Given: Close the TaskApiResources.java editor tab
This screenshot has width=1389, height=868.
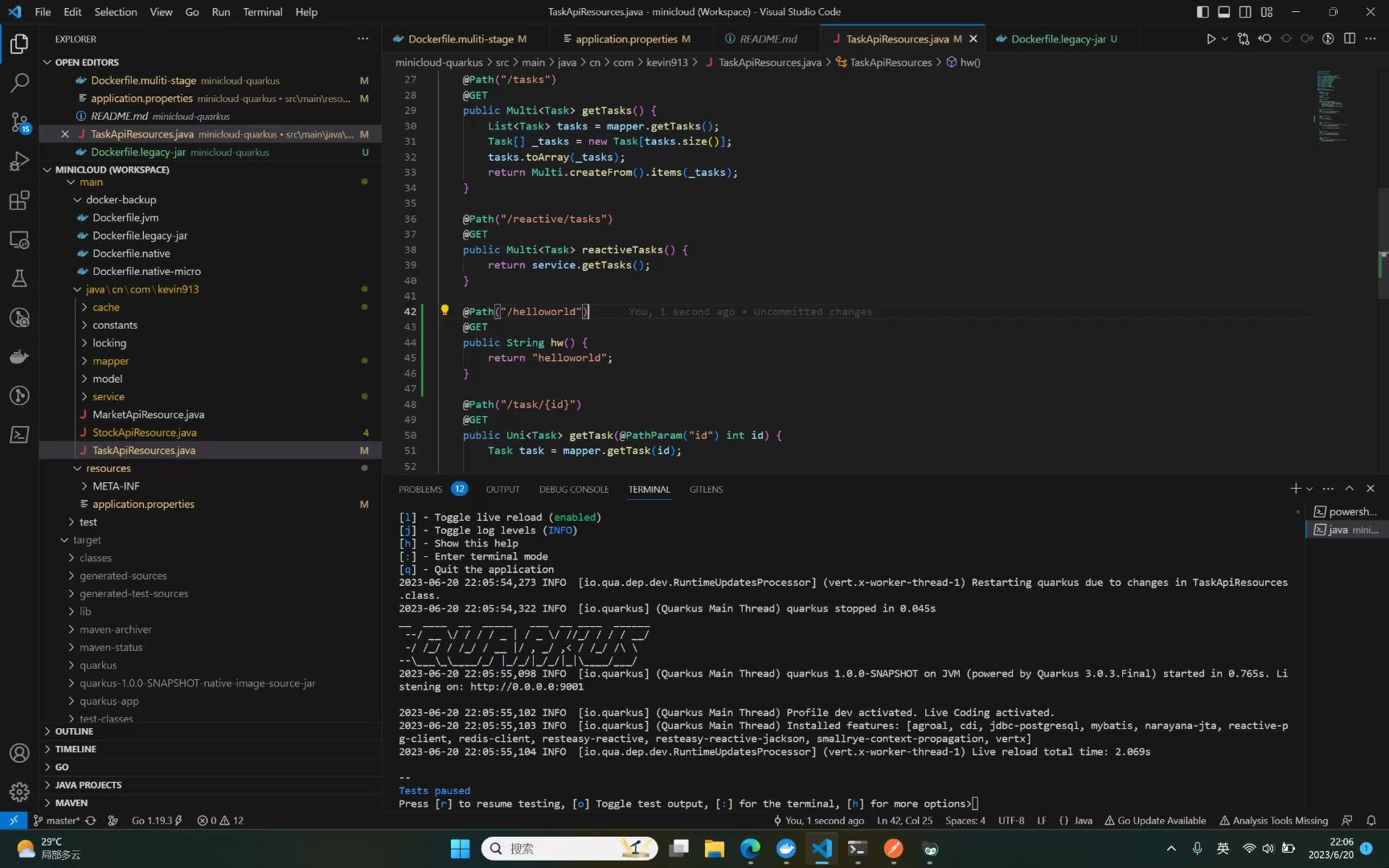Looking at the screenshot, I should (x=973, y=39).
